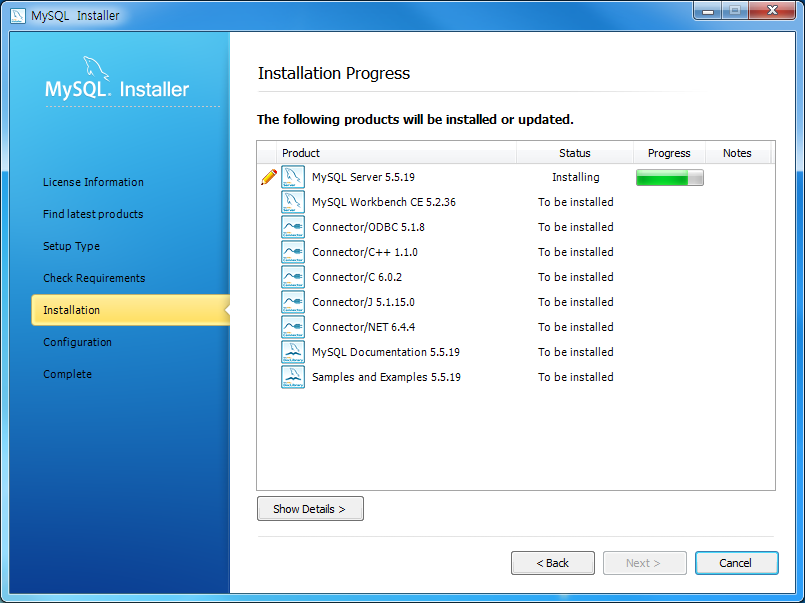805x603 pixels.
Task: Select the MySQL Workbench CE product icon
Action: click(x=293, y=202)
